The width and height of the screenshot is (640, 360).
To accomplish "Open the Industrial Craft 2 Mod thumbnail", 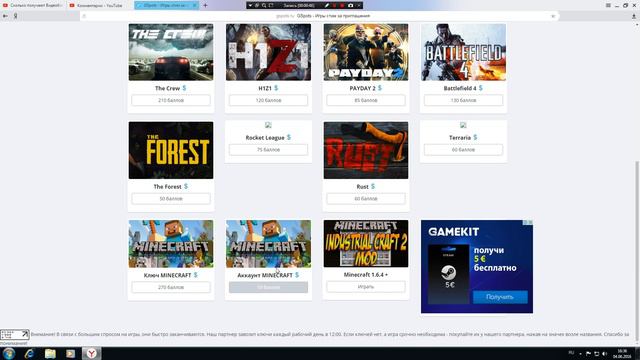I will click(366, 244).
